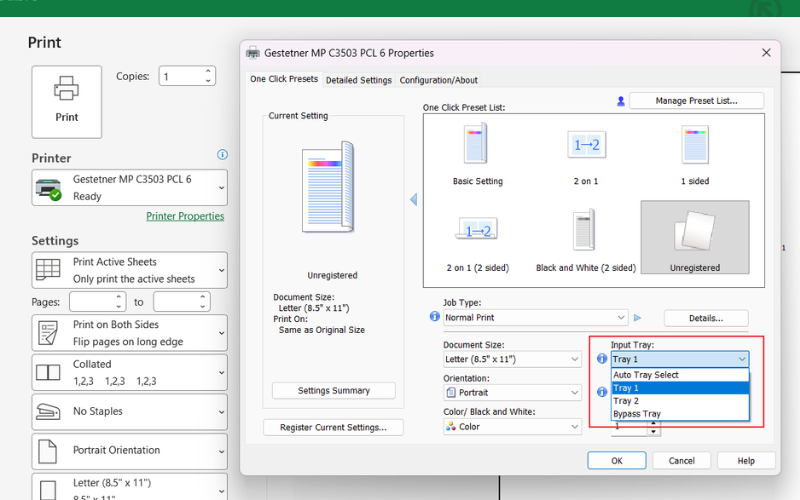Image resolution: width=800 pixels, height=500 pixels.
Task: Open the Collated dropdown
Action: pyautogui.click(x=130, y=372)
